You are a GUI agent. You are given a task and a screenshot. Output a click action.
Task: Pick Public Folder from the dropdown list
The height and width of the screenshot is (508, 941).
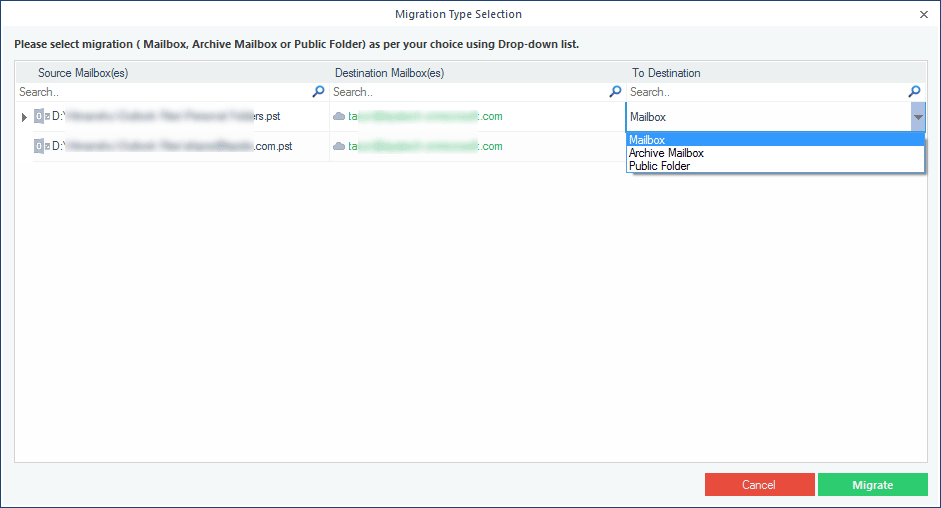pos(775,166)
